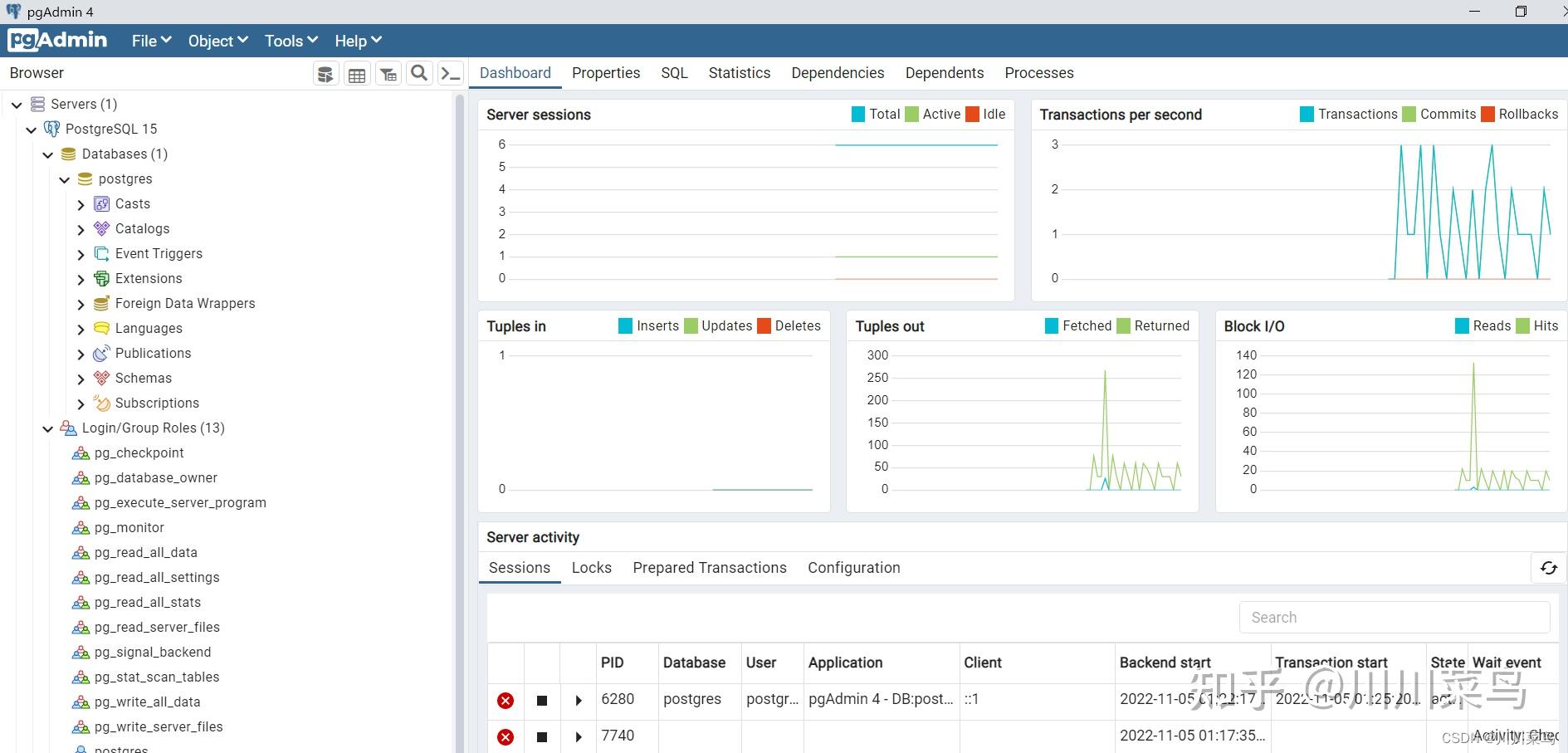Click the Filtered Rows toolbar icon

[388, 74]
